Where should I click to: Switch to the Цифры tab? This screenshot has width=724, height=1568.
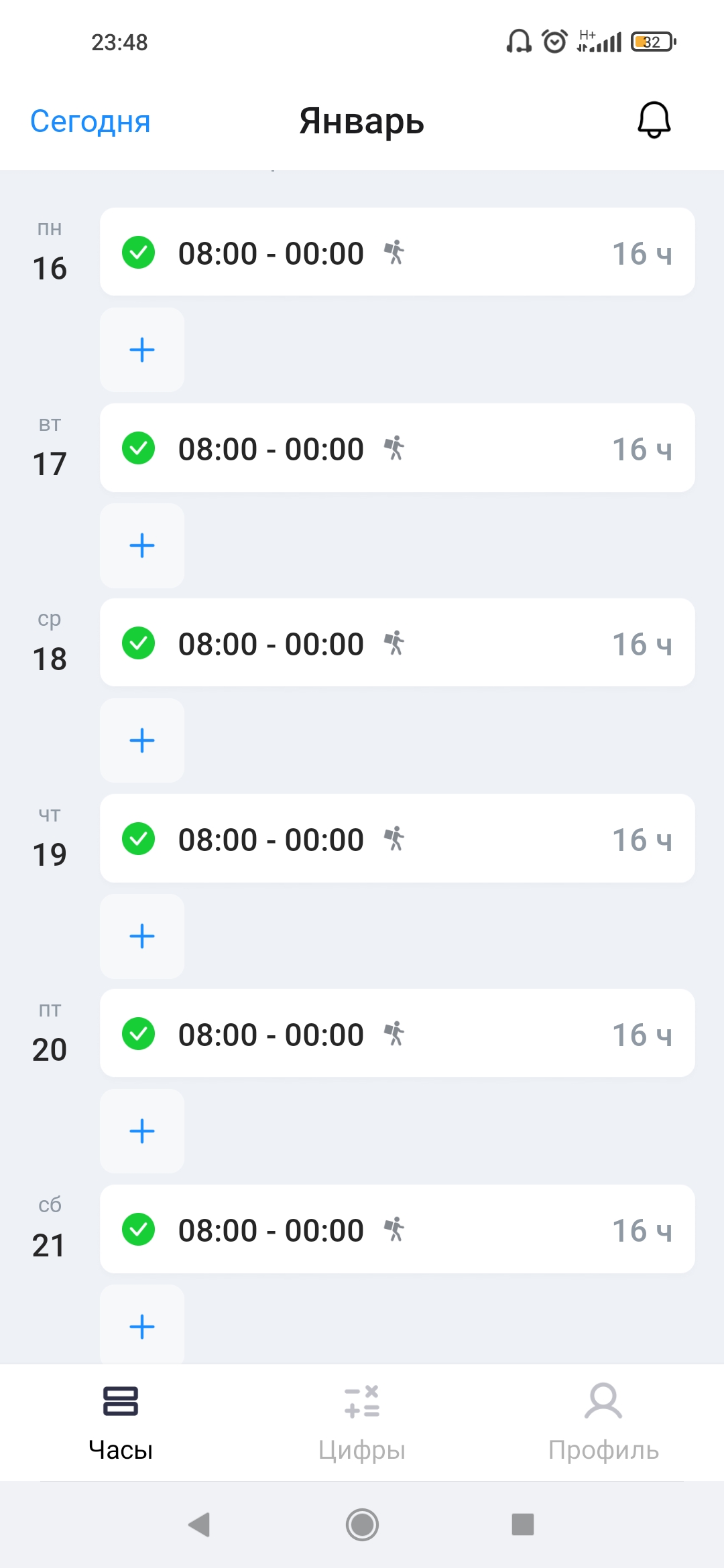coord(362,1422)
